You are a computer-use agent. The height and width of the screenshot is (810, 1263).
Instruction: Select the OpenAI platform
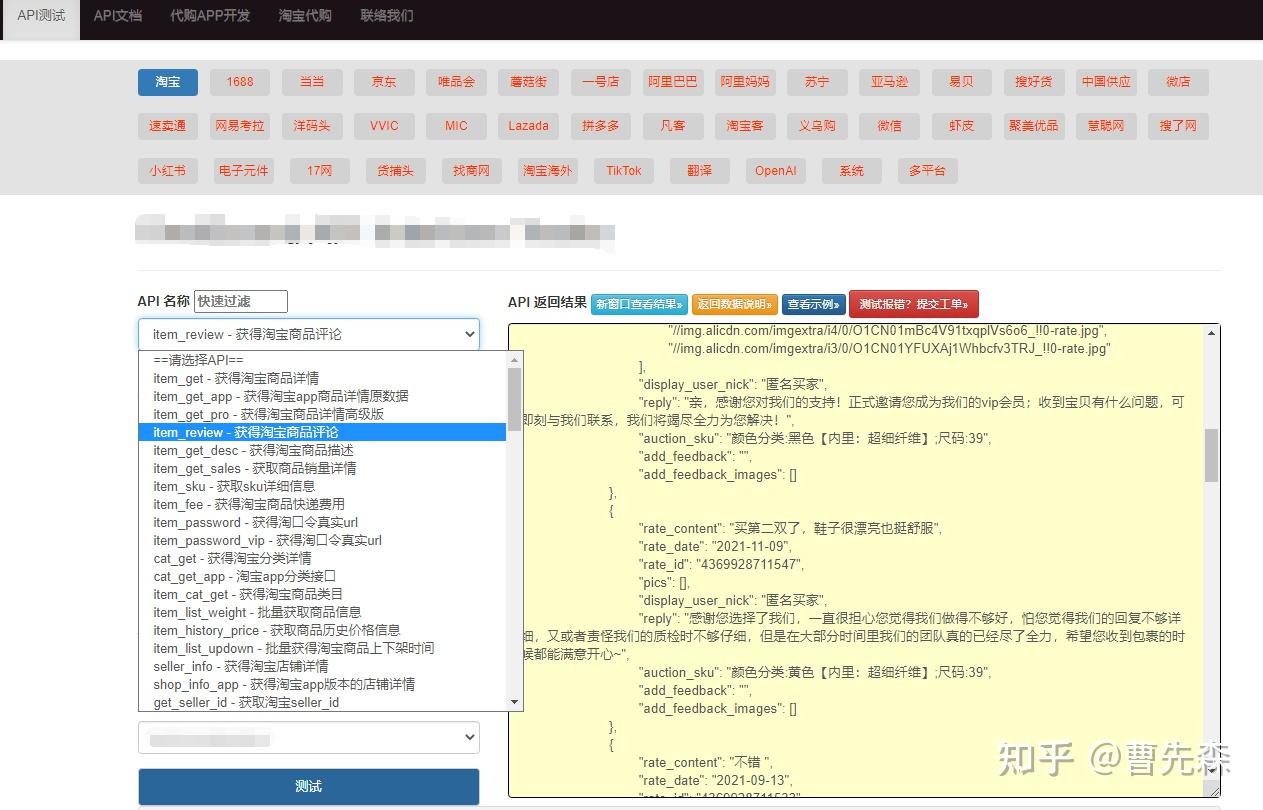click(775, 170)
